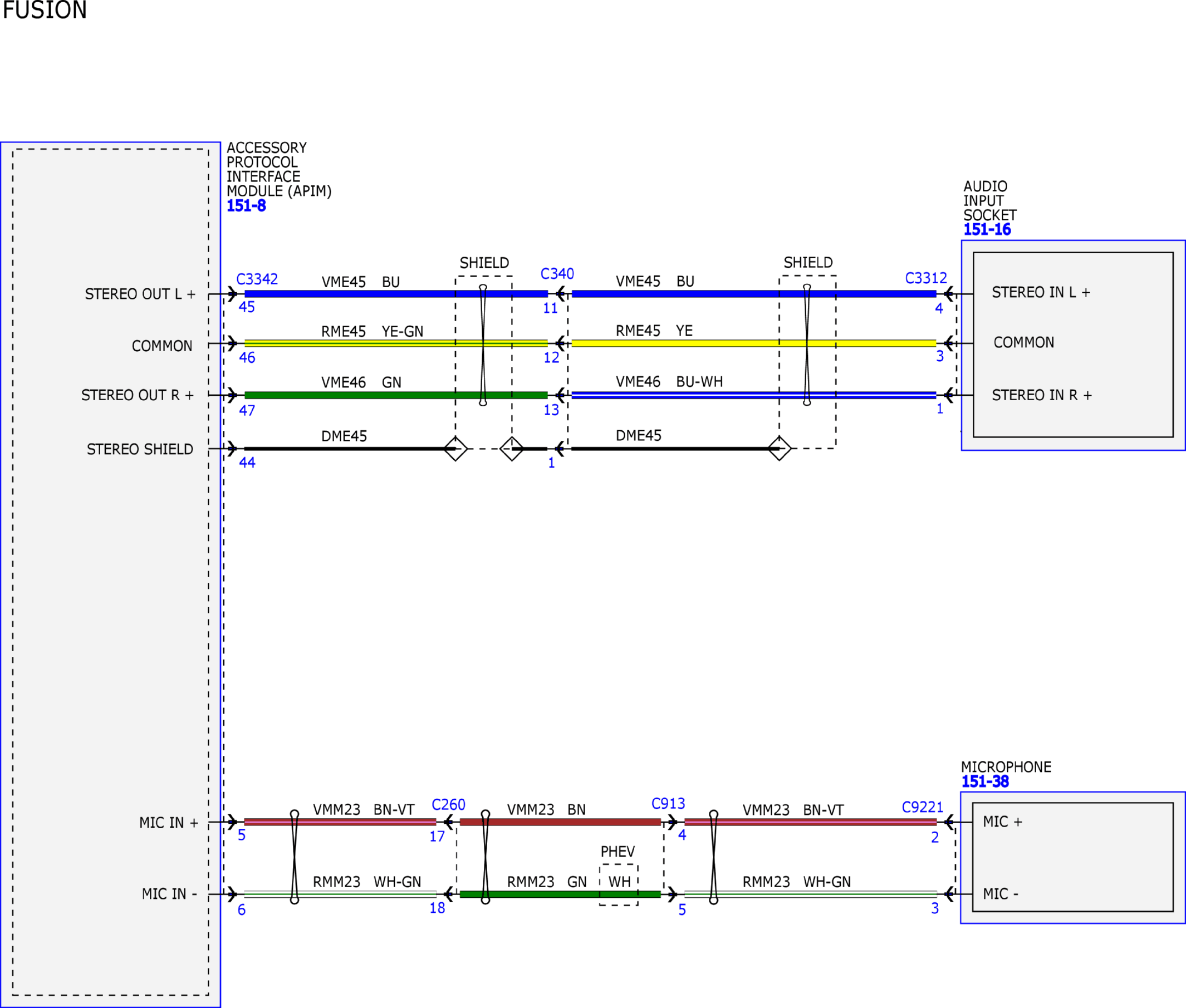Screen dimensions: 1186x1008
Task: Click the WH label in the PHEV box
Action: 620,882
